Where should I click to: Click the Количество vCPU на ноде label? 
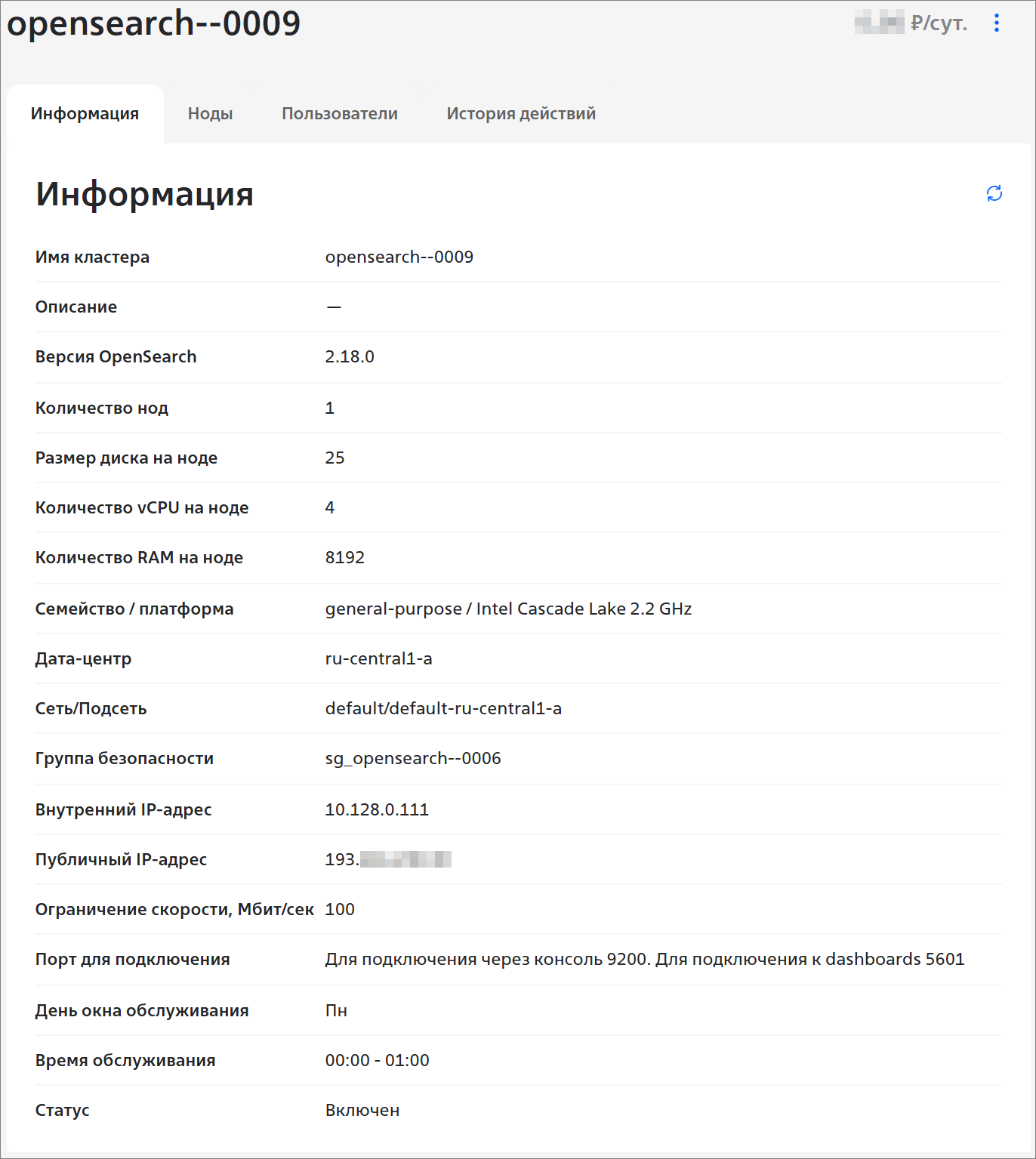click(x=142, y=507)
